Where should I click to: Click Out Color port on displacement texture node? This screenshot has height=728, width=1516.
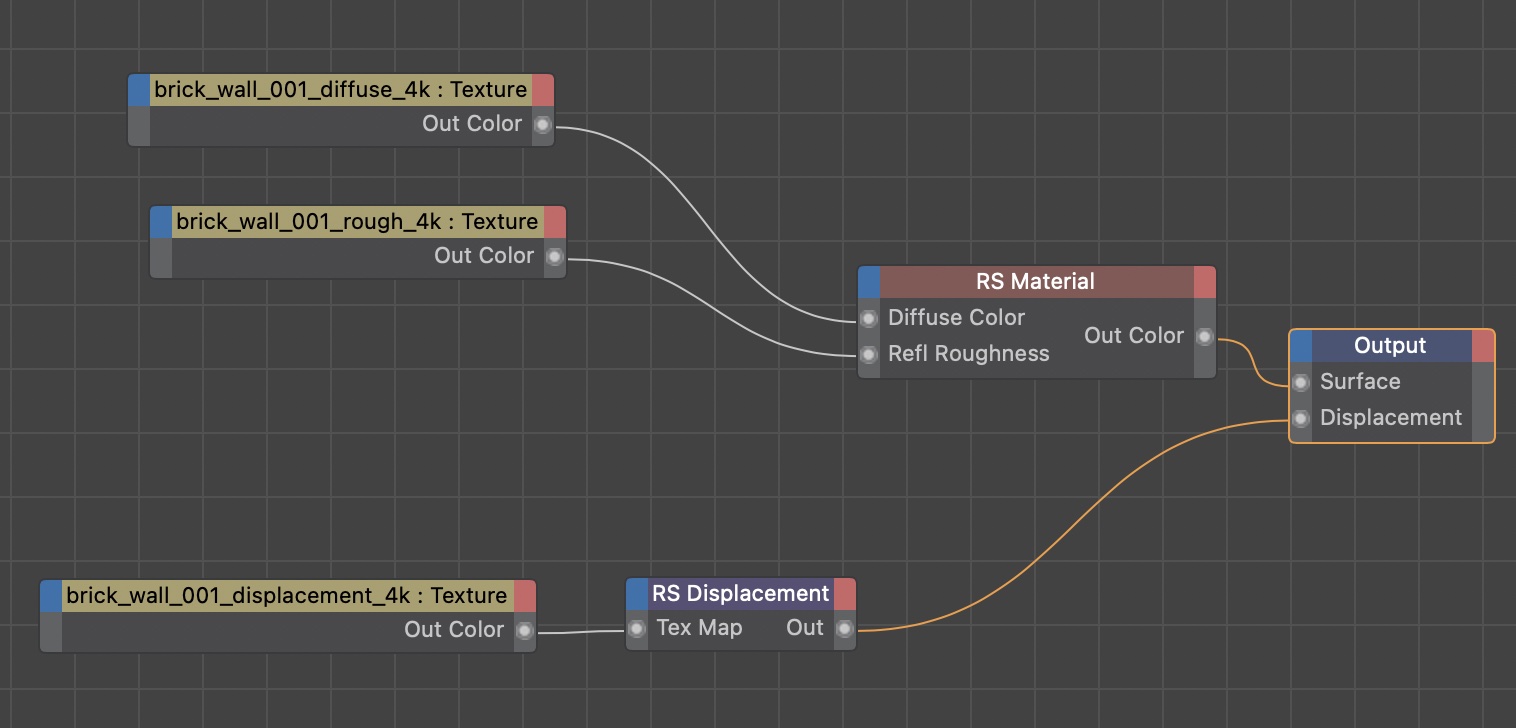[x=524, y=631]
